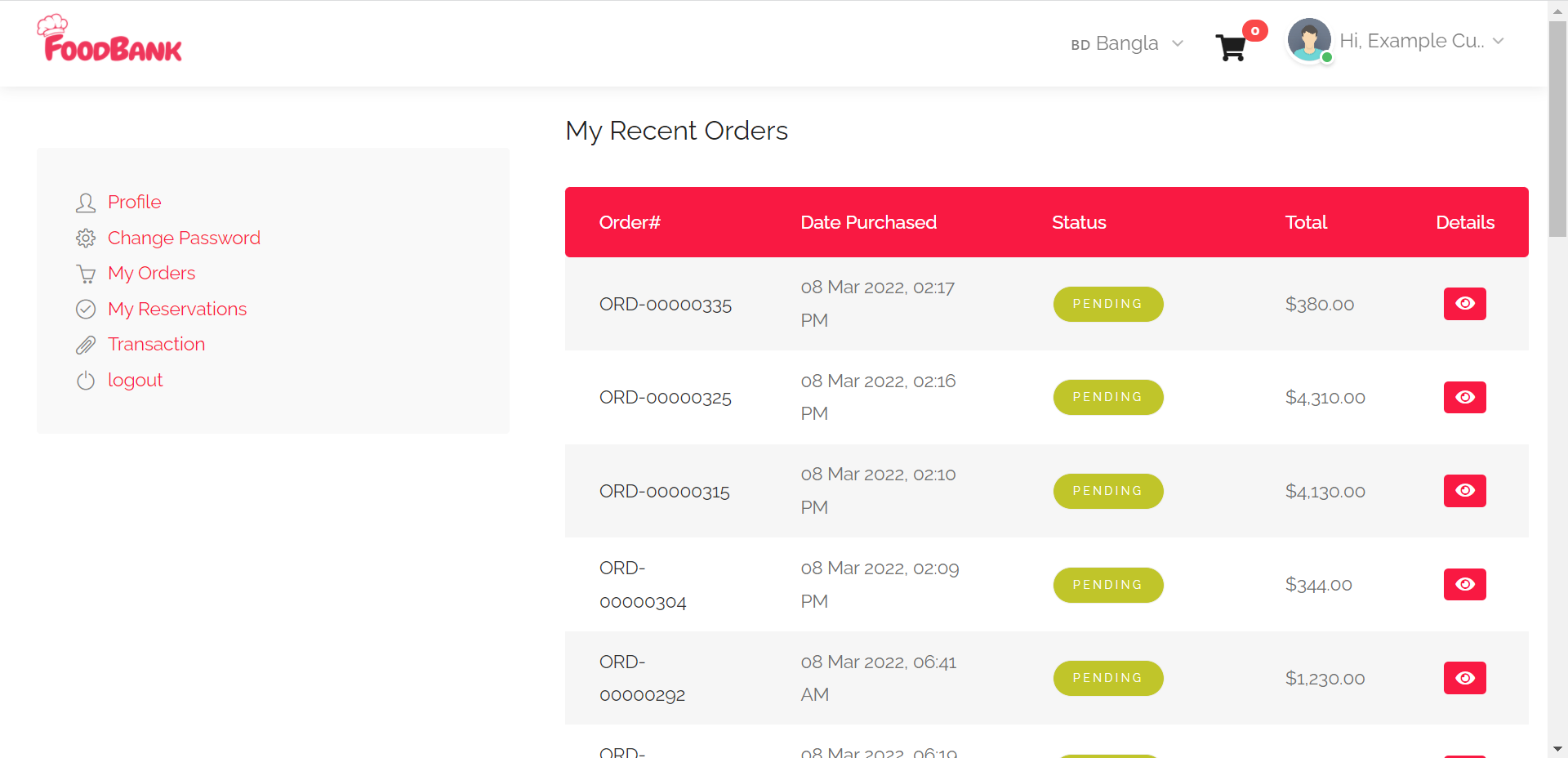View details of order ORD-00000325
1568x758 pixels.
point(1465,397)
